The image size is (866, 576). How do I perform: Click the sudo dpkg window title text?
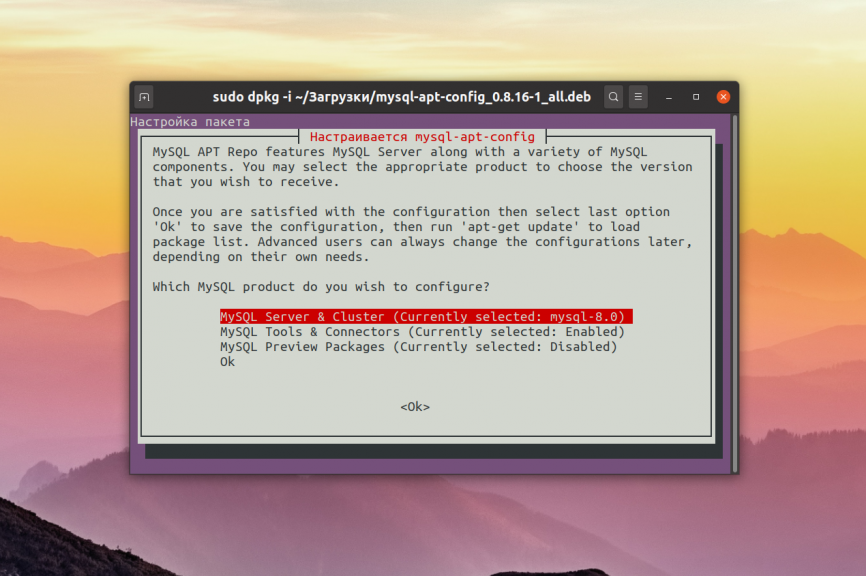(x=401, y=97)
